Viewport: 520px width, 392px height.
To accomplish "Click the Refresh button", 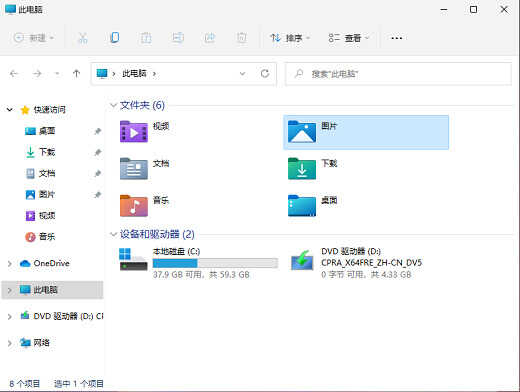I will (x=265, y=74).
